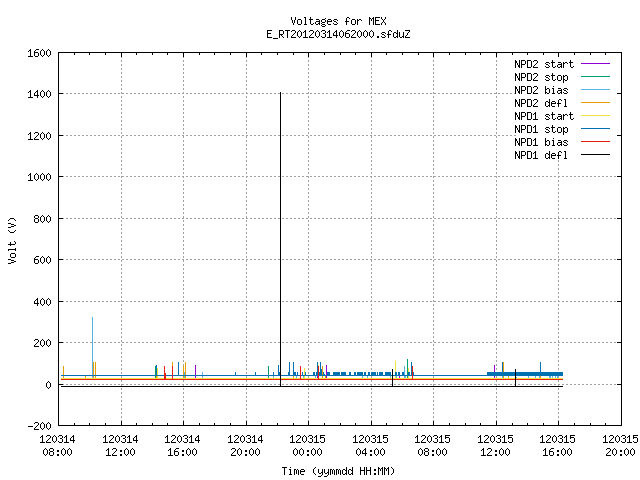640x480 pixels.
Task: Click the '120315 08:00' x-axis label
Action: [x=432, y=446]
